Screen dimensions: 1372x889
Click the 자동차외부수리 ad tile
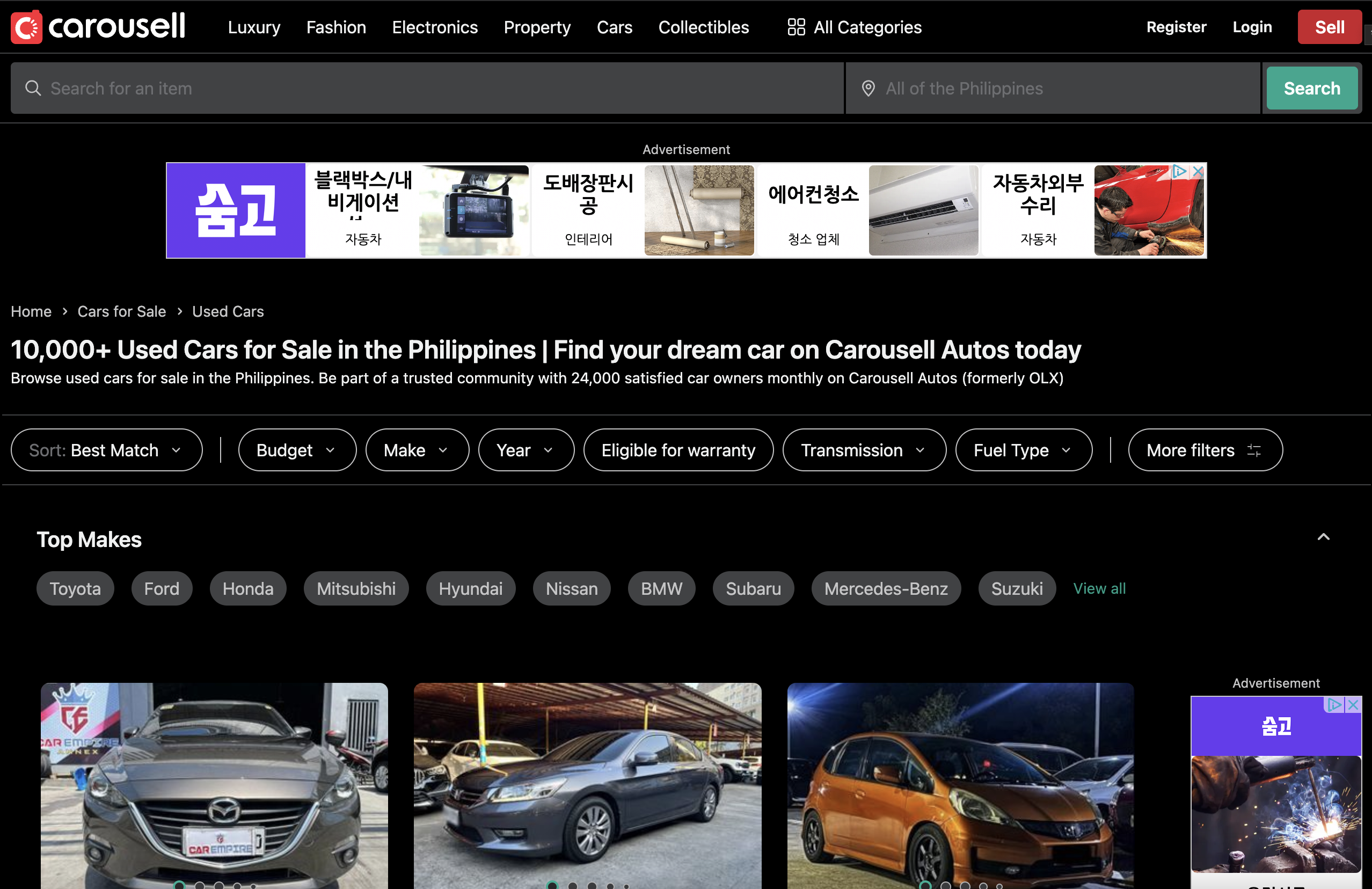(1093, 210)
